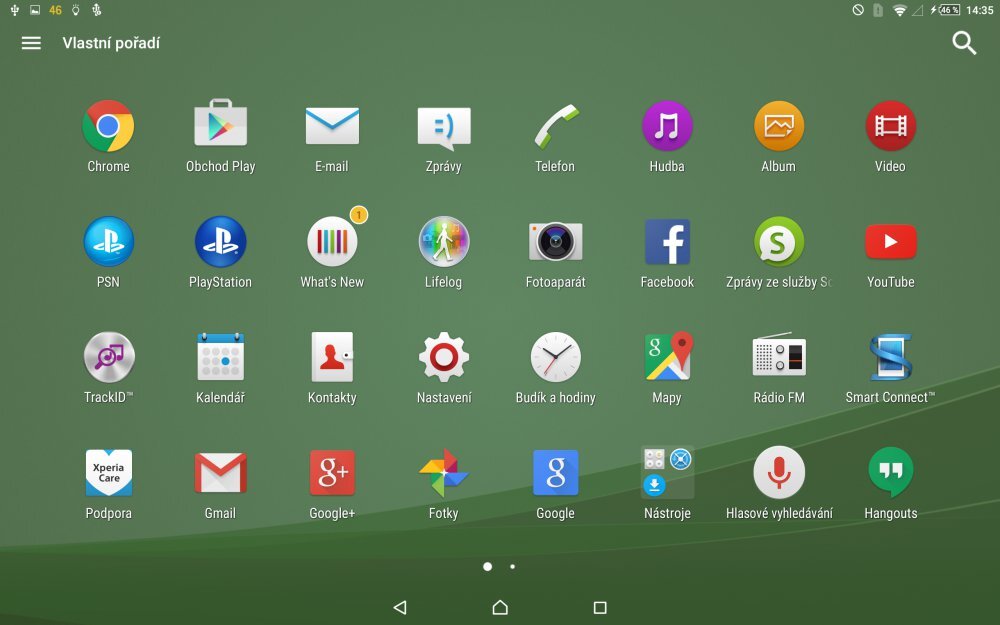This screenshot has height=625, width=1000.
Task: Start Hlasové vyhledávání voice search
Action: click(x=779, y=473)
